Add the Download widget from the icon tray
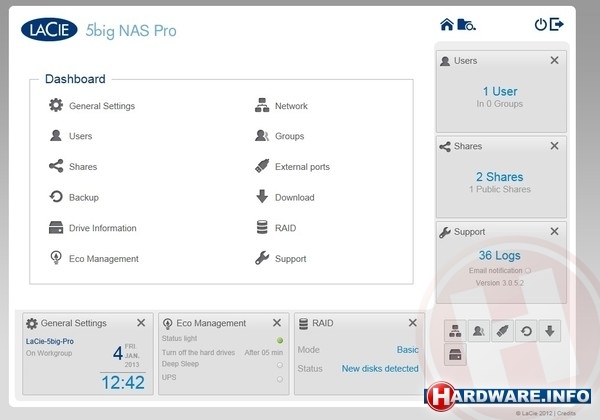The width and height of the screenshot is (600, 420). click(x=550, y=331)
